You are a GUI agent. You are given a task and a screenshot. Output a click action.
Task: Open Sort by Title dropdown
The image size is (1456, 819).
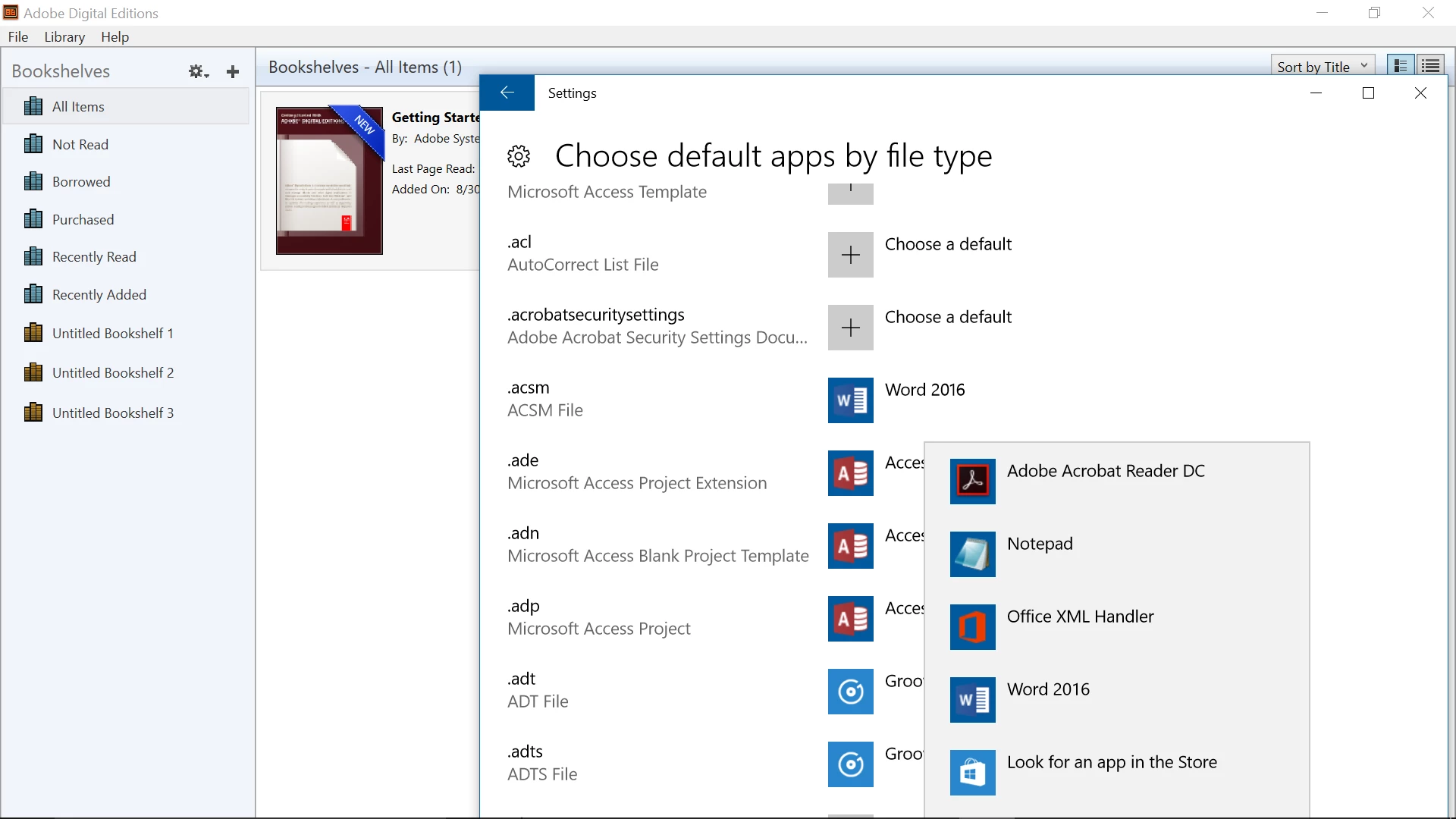point(1322,67)
